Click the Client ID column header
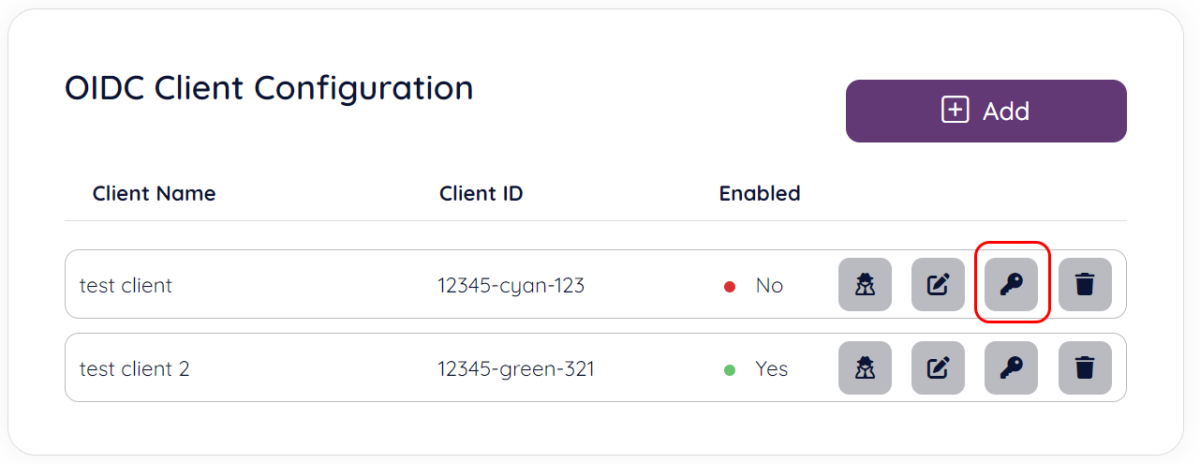 click(481, 193)
